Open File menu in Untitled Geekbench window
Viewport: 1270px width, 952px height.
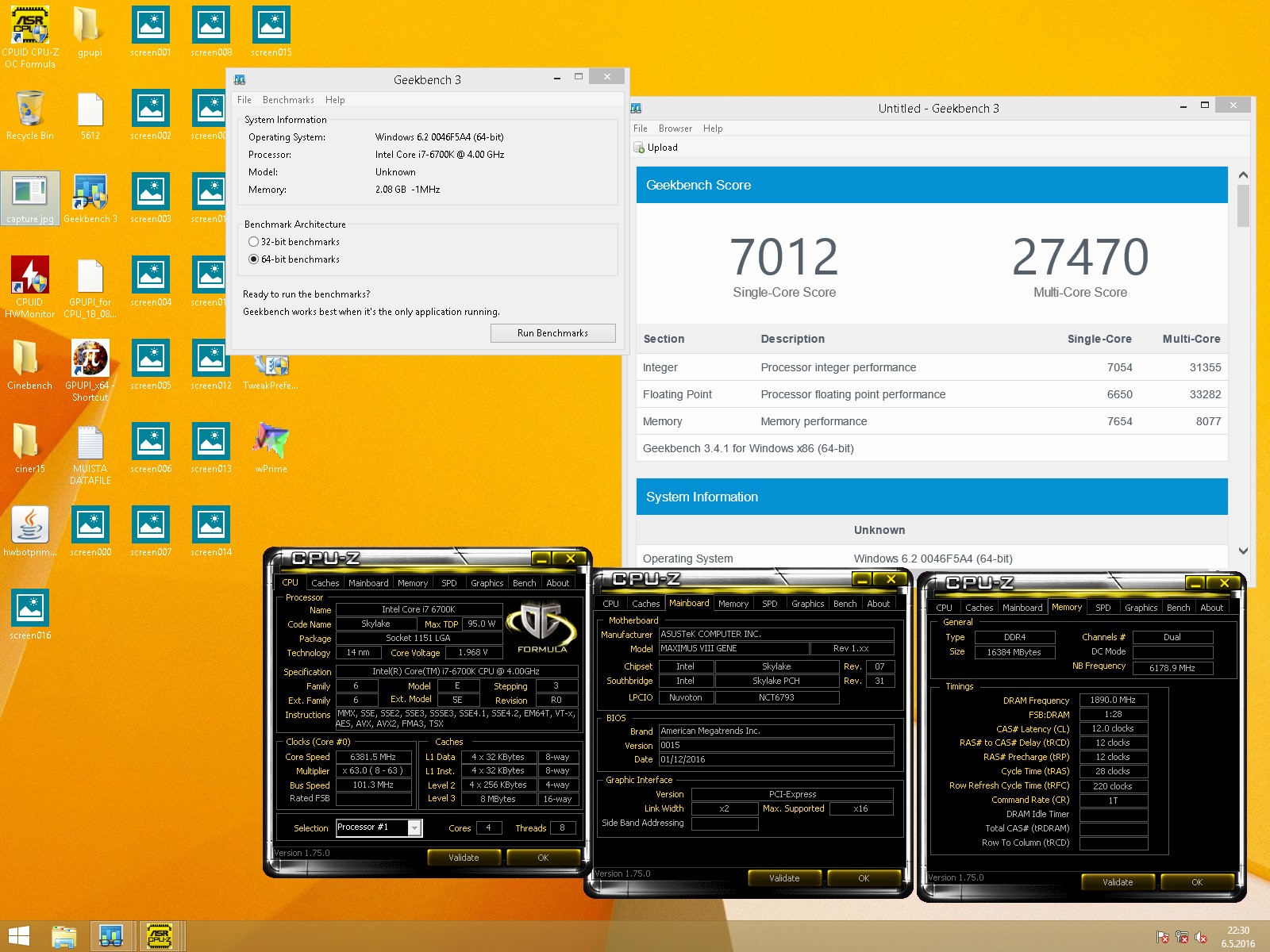click(x=640, y=129)
